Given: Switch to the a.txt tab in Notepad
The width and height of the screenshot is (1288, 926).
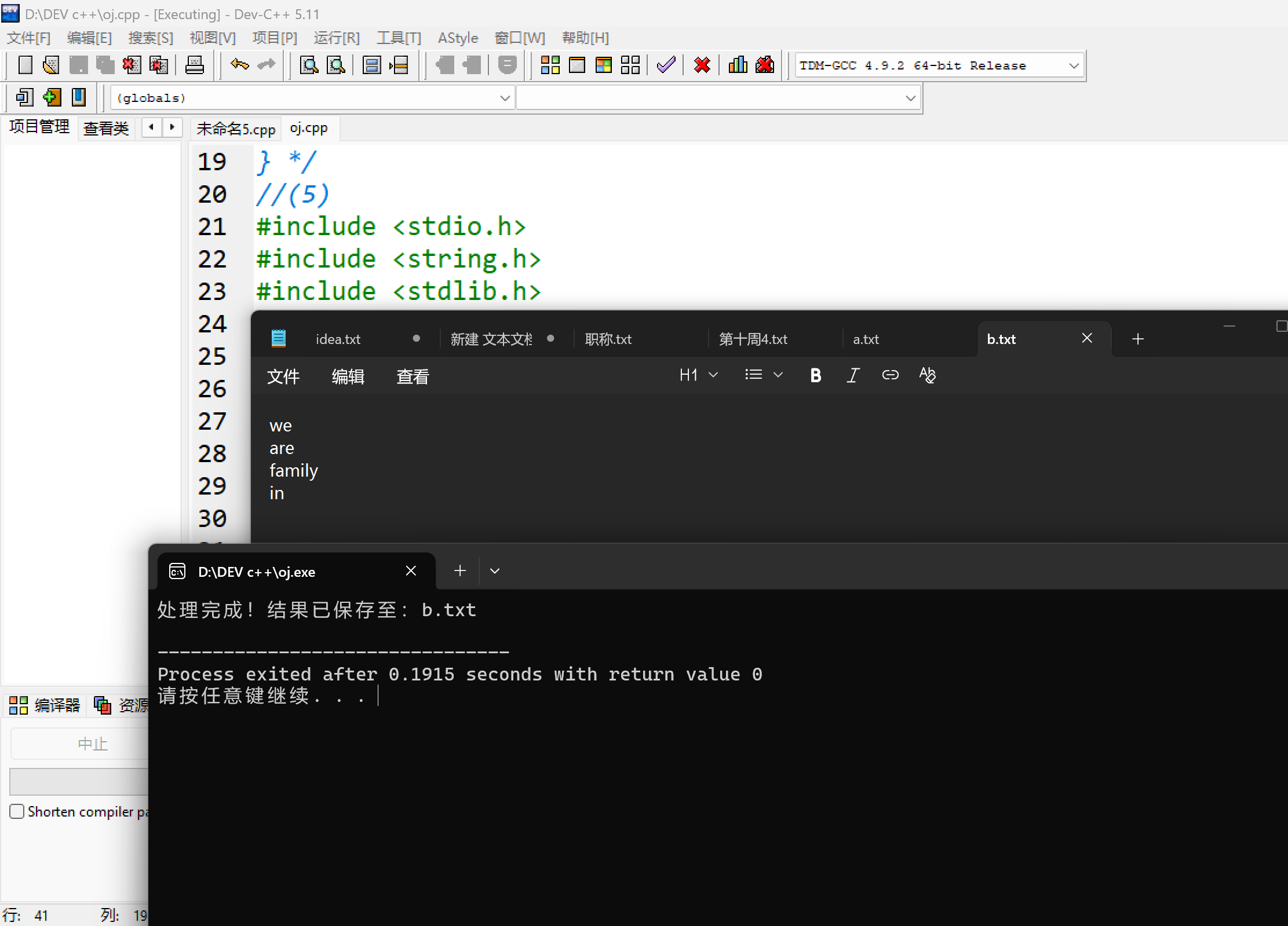Looking at the screenshot, I should point(866,339).
